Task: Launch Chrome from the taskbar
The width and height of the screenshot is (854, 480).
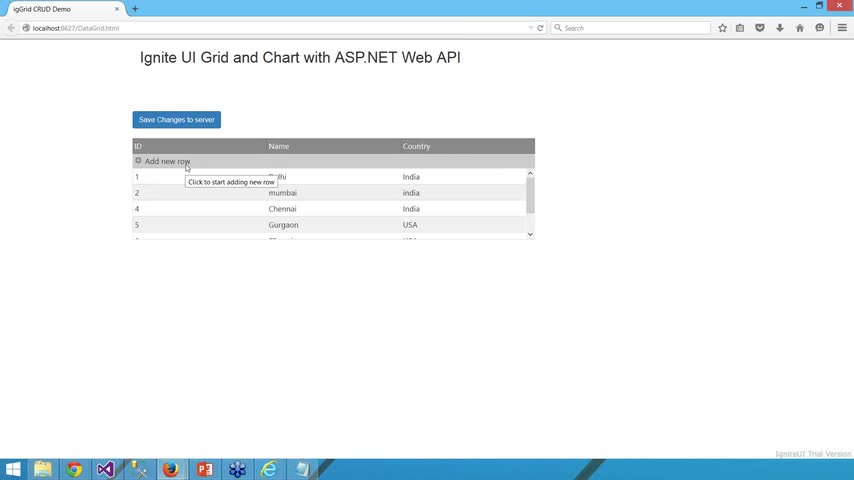Action: tap(74, 469)
